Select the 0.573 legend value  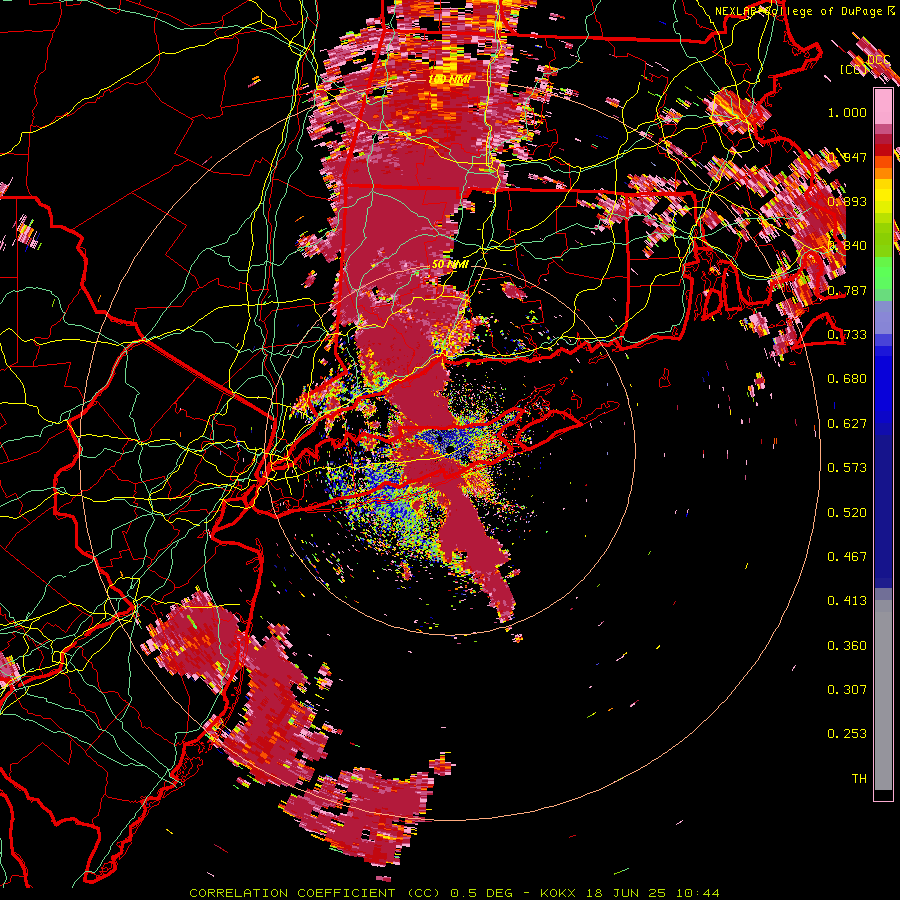847,468
